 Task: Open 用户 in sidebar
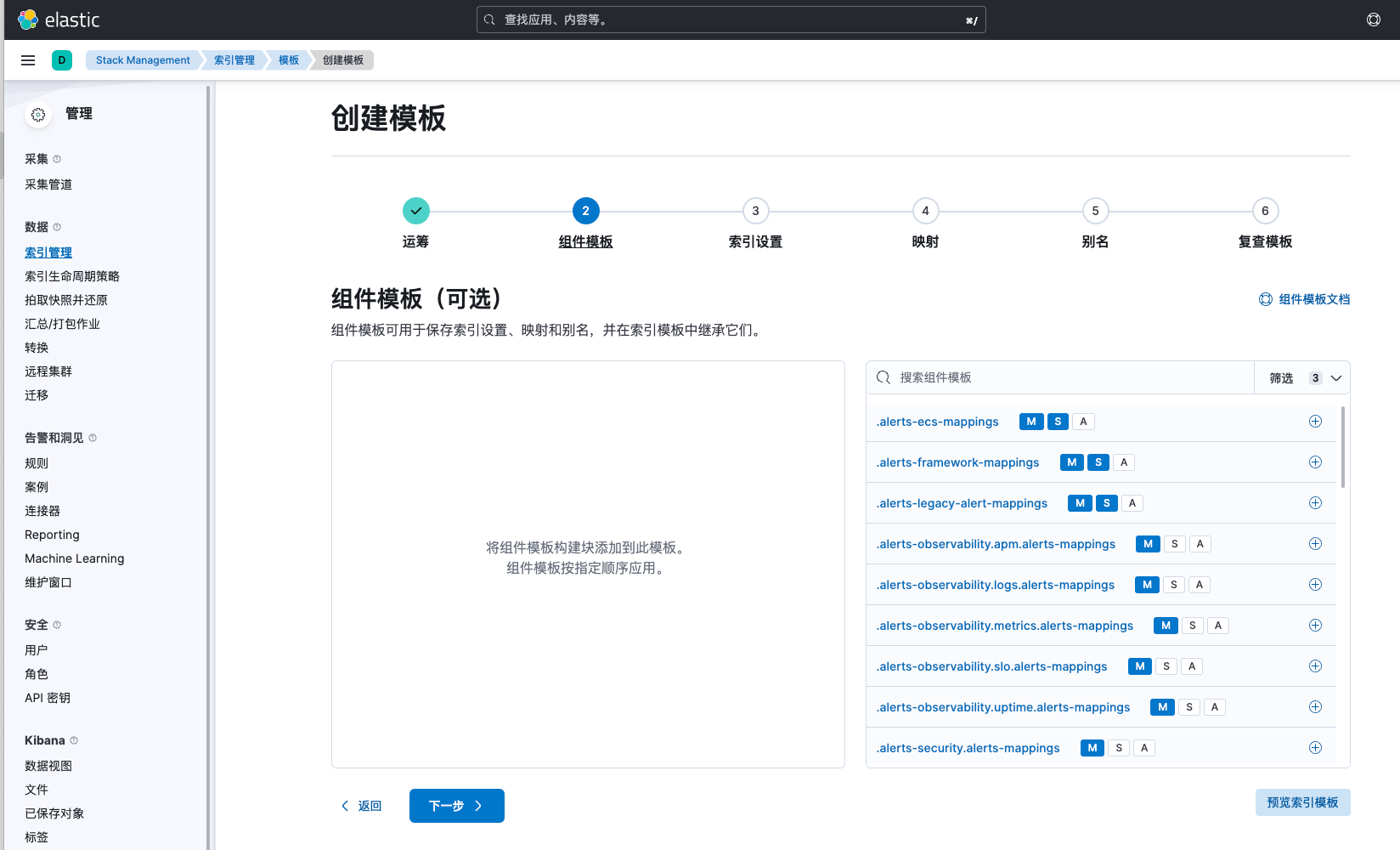[x=37, y=650]
